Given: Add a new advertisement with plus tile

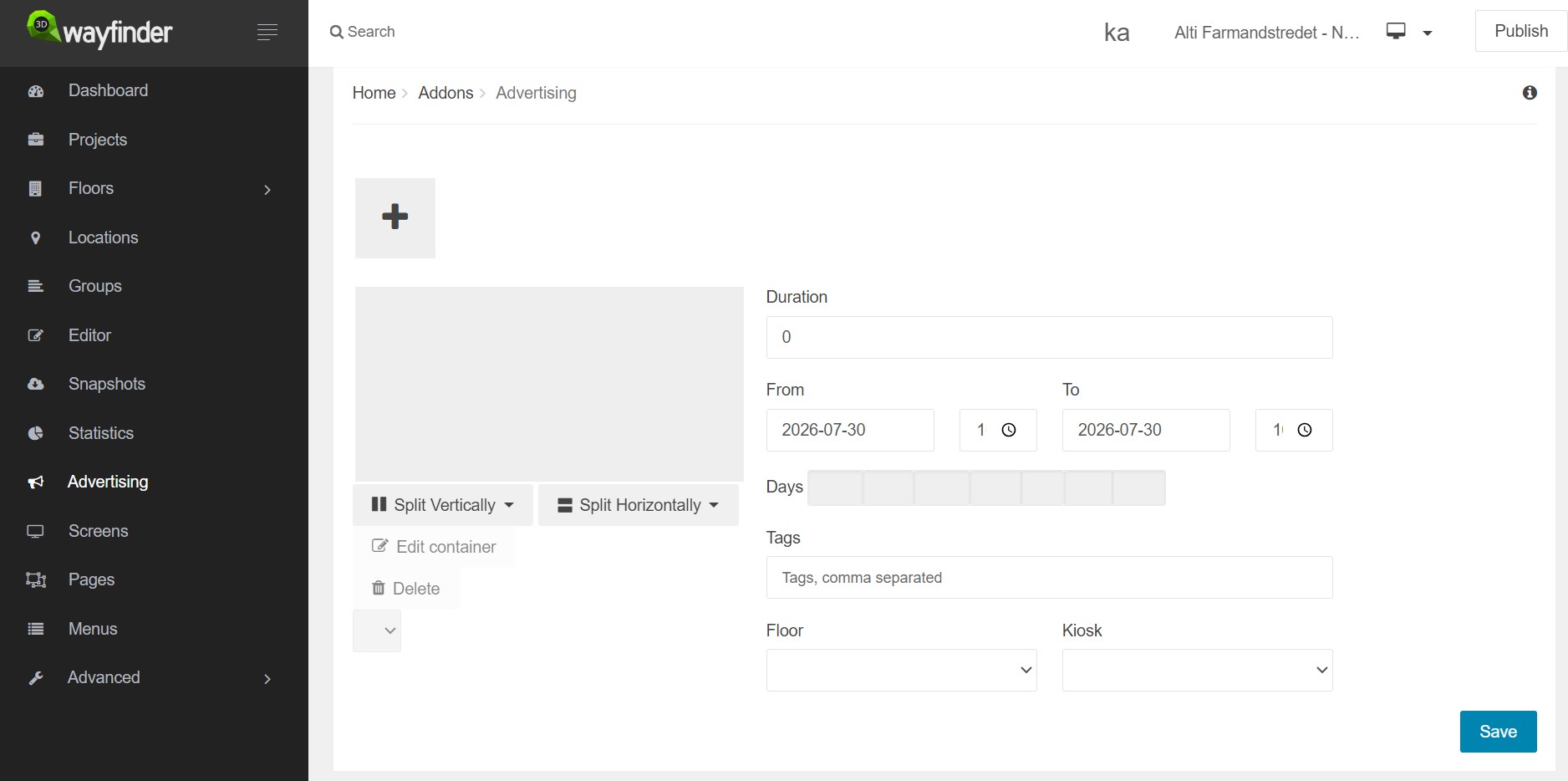Looking at the screenshot, I should [395, 217].
